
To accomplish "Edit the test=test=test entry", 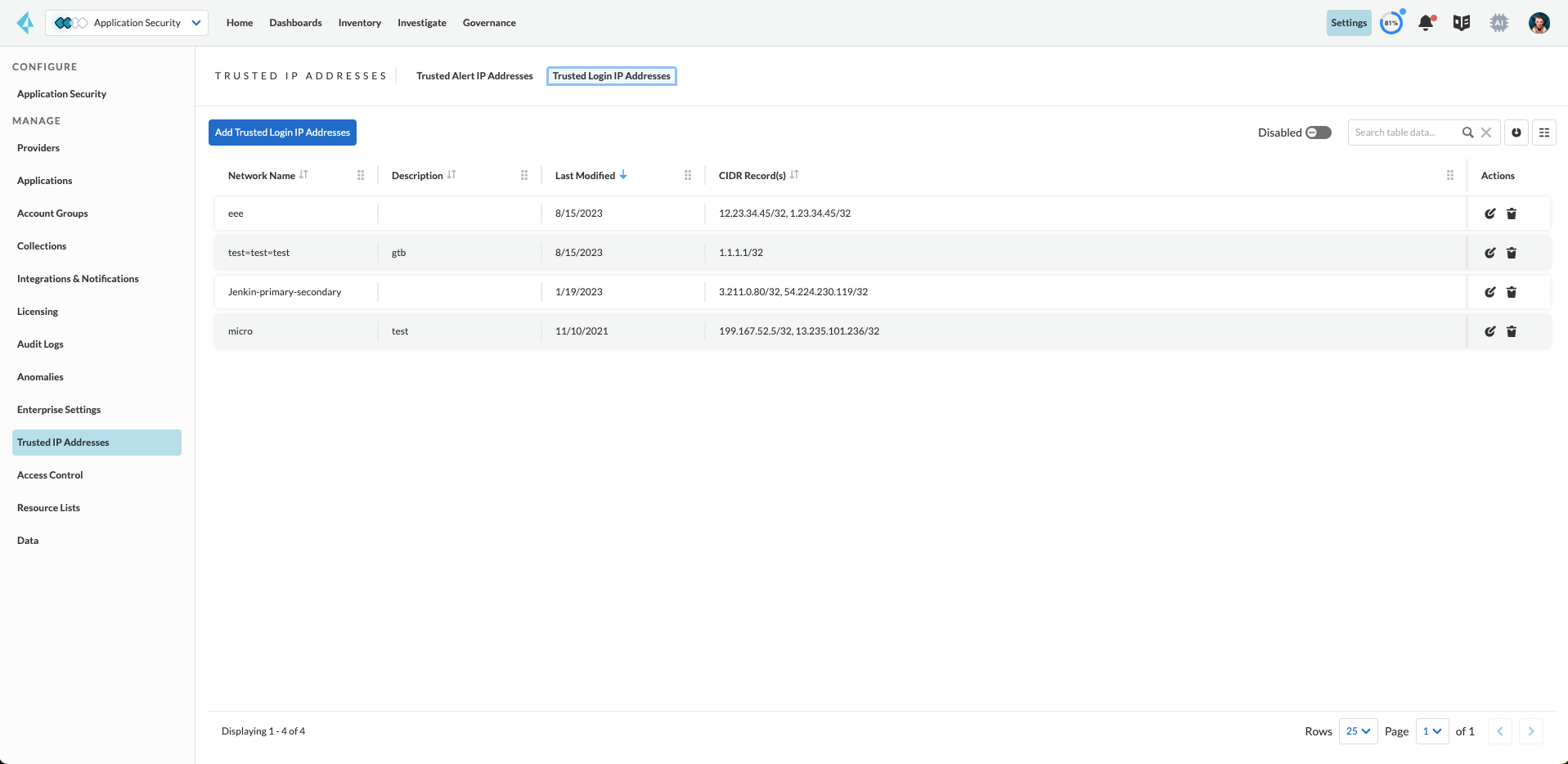I will click(1490, 253).
